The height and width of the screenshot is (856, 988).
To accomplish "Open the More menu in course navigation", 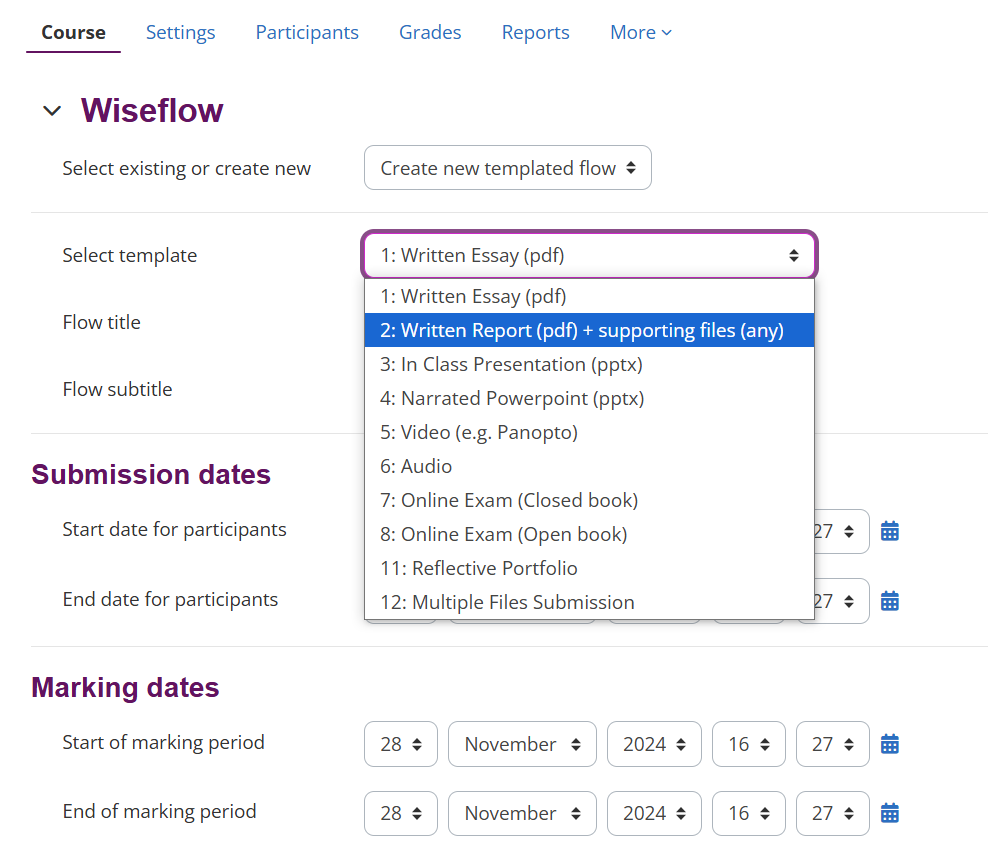I will tap(640, 32).
